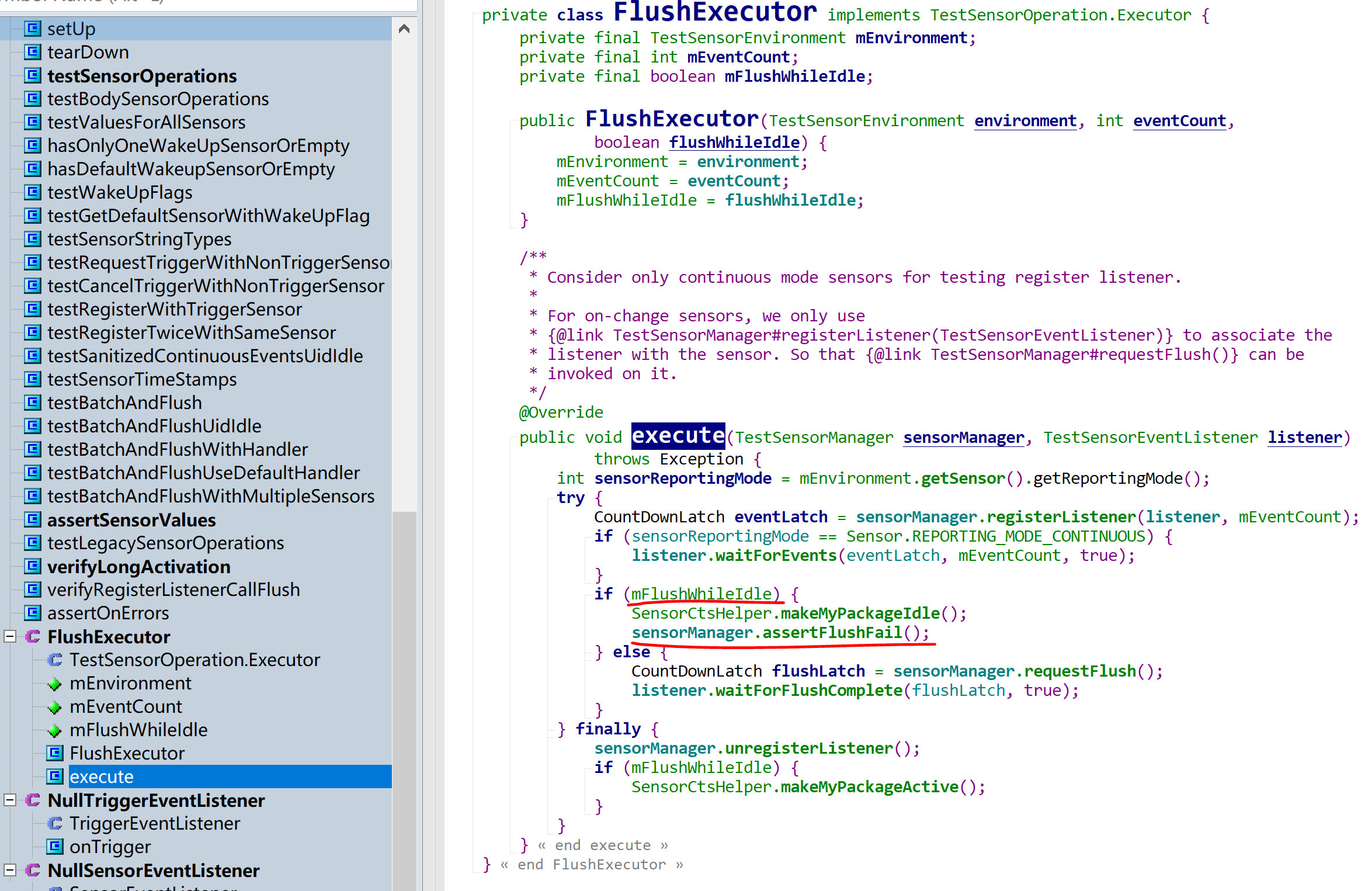Click the TestSensorOperation.Executor base class icon
Screen dimensions: 1372x891
click(x=55, y=660)
